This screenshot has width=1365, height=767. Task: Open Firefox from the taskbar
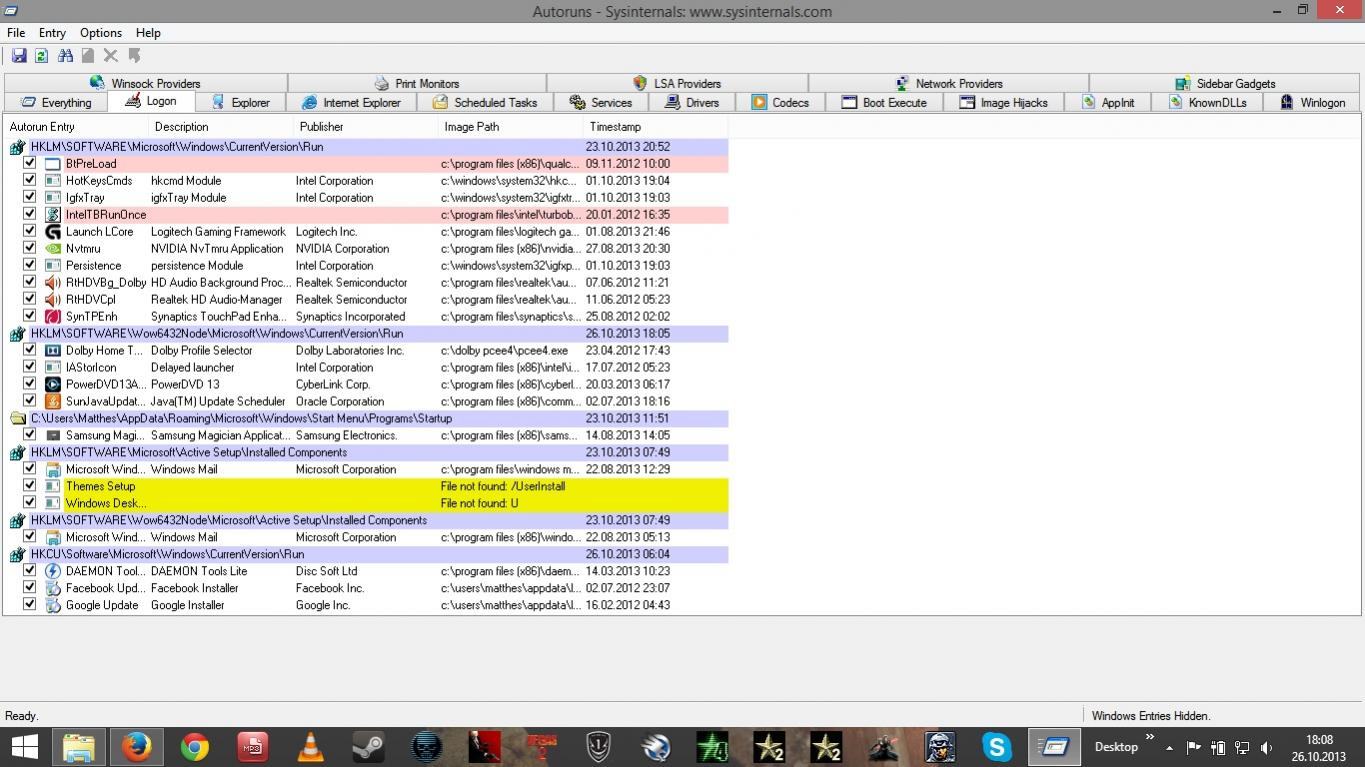click(x=136, y=747)
